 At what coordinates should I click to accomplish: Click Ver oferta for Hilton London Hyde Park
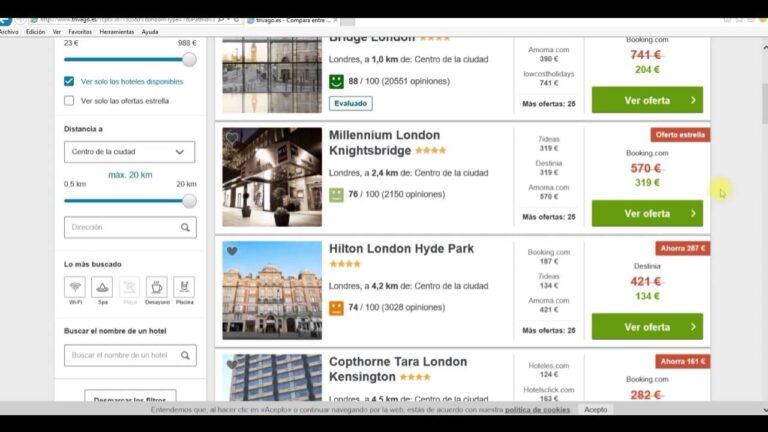click(x=647, y=327)
